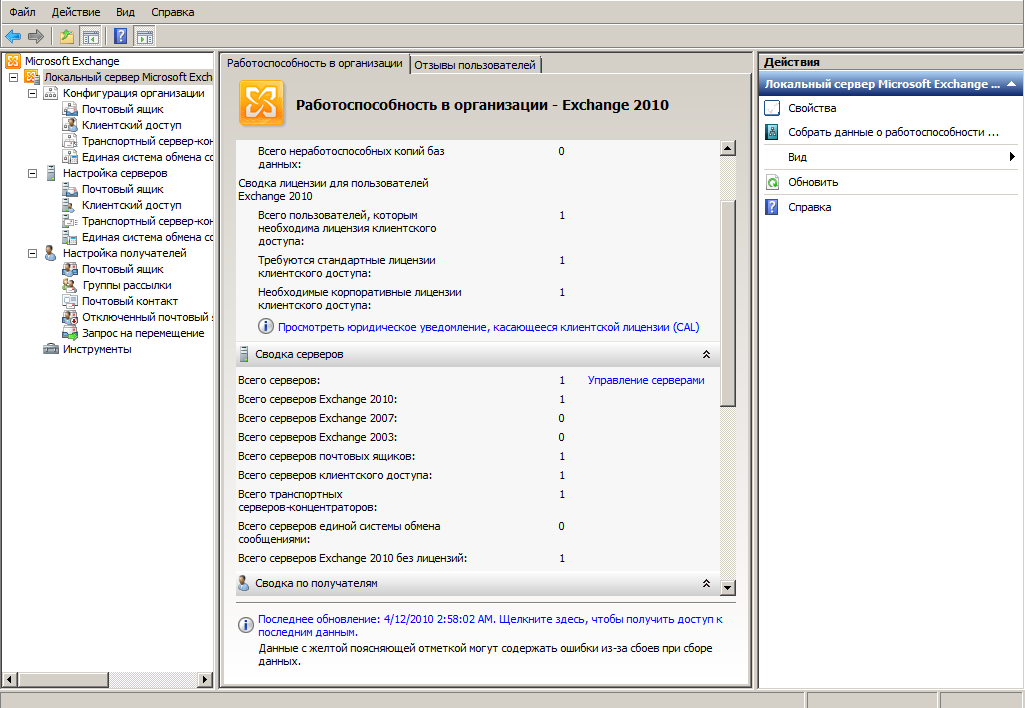Open the Вид menu in menu bar
Screen dimensions: 1025x708
[x=125, y=12]
